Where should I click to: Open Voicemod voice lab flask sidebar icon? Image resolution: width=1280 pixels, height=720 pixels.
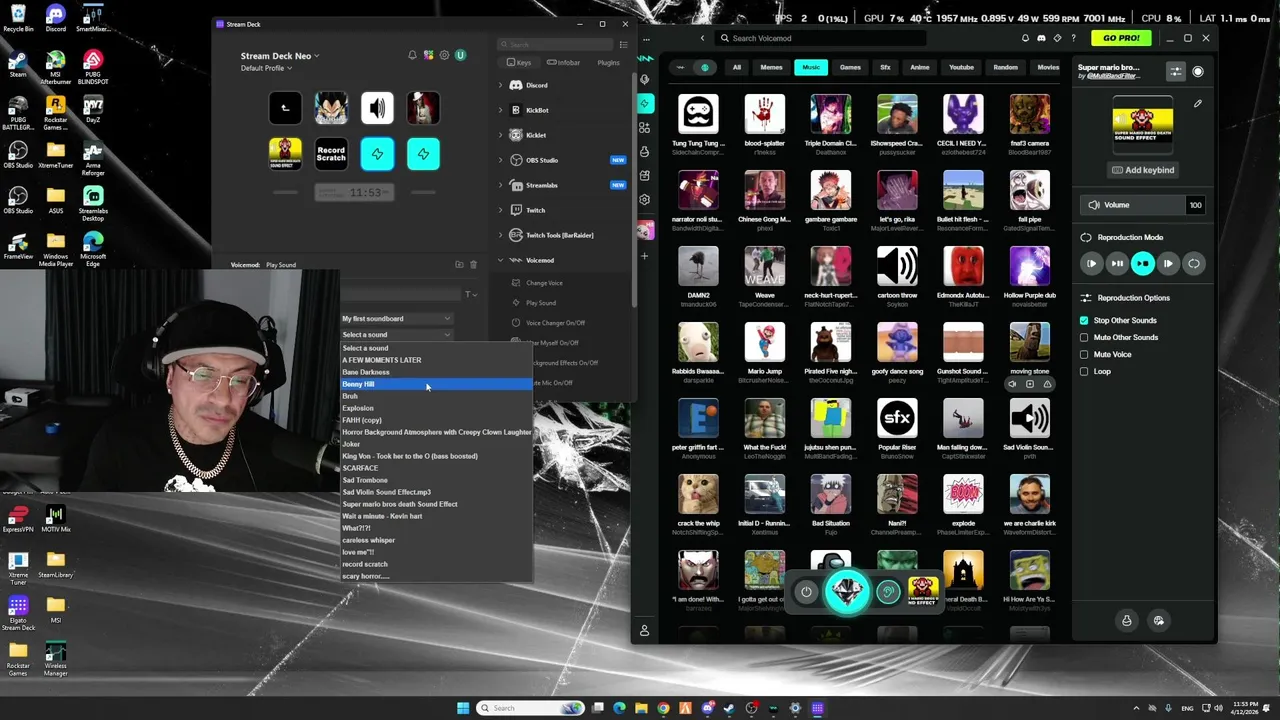pos(645,151)
